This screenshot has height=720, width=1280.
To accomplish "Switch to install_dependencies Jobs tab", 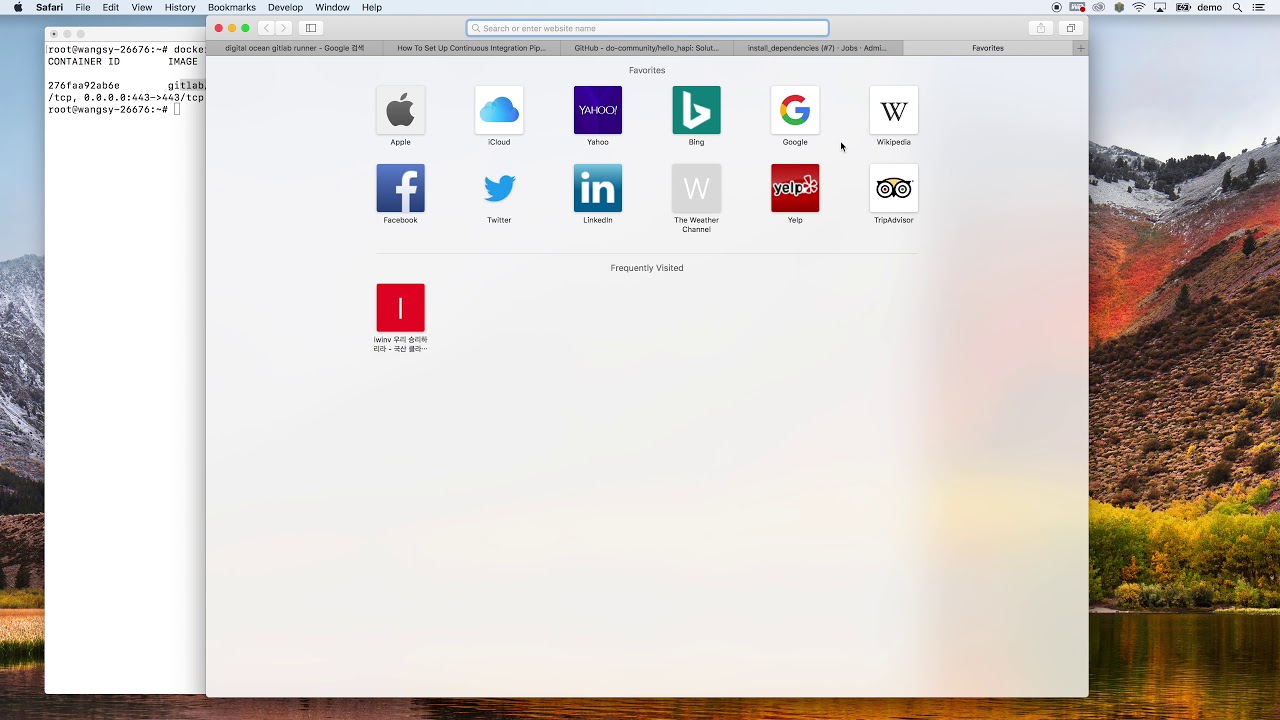I will 817,48.
